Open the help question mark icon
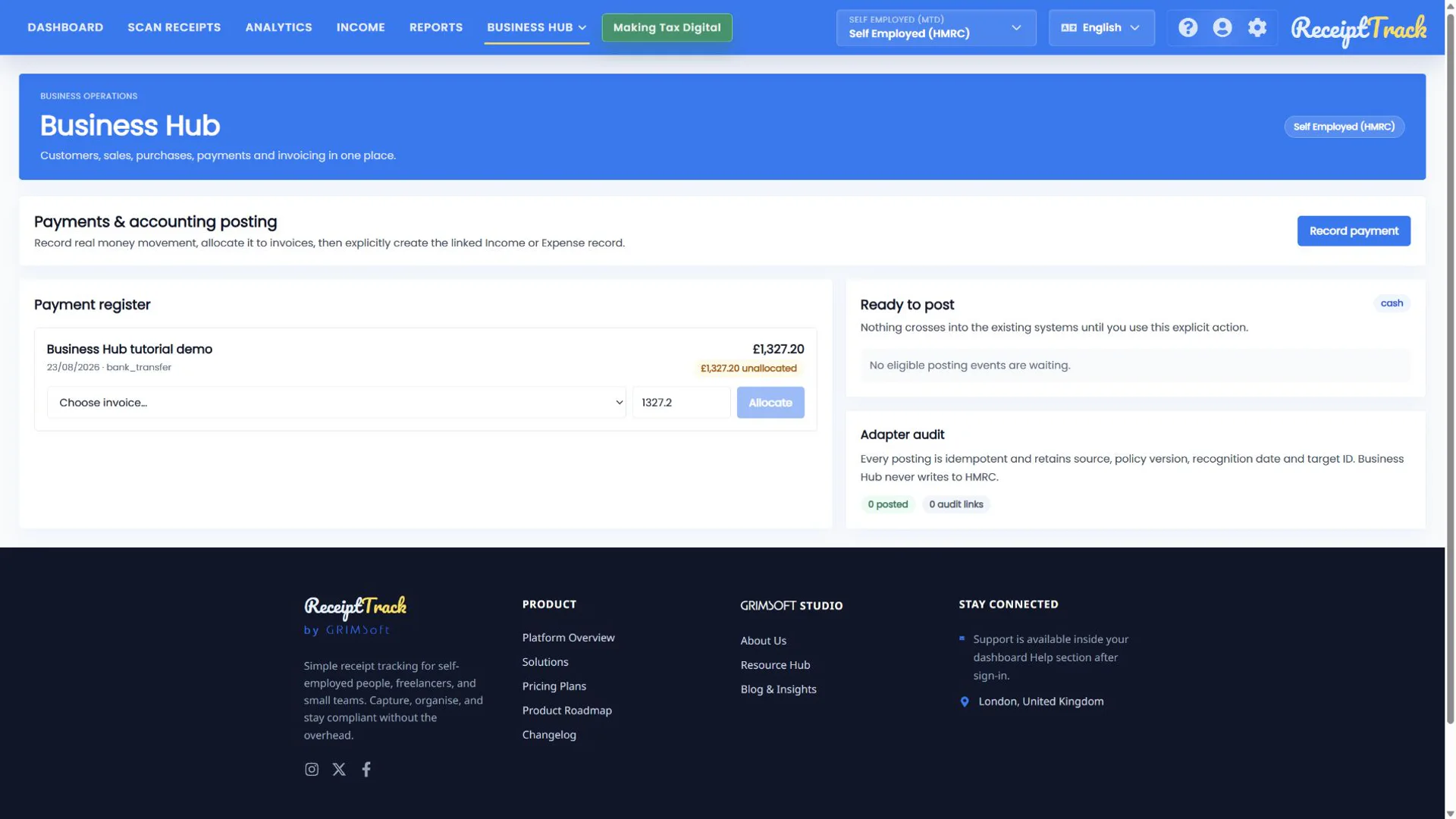The image size is (1456, 819). tap(1188, 28)
